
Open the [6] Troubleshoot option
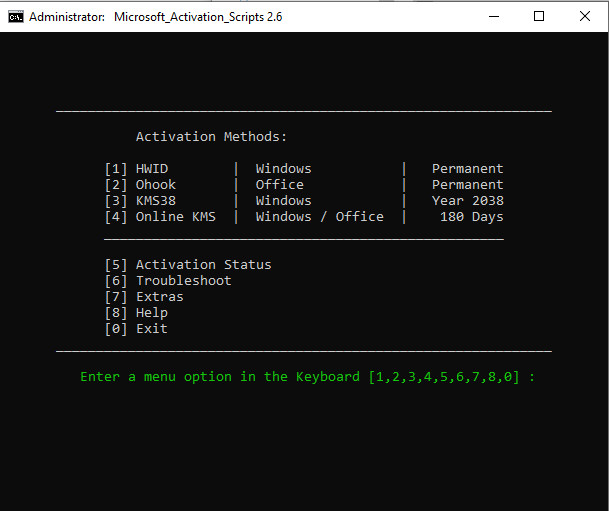pyautogui.click(x=168, y=281)
